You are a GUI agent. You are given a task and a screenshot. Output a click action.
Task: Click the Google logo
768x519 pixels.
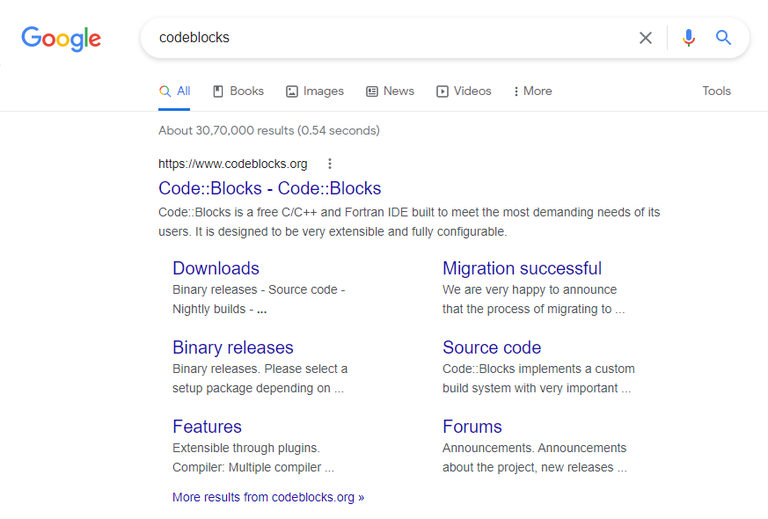pyautogui.click(x=61, y=38)
